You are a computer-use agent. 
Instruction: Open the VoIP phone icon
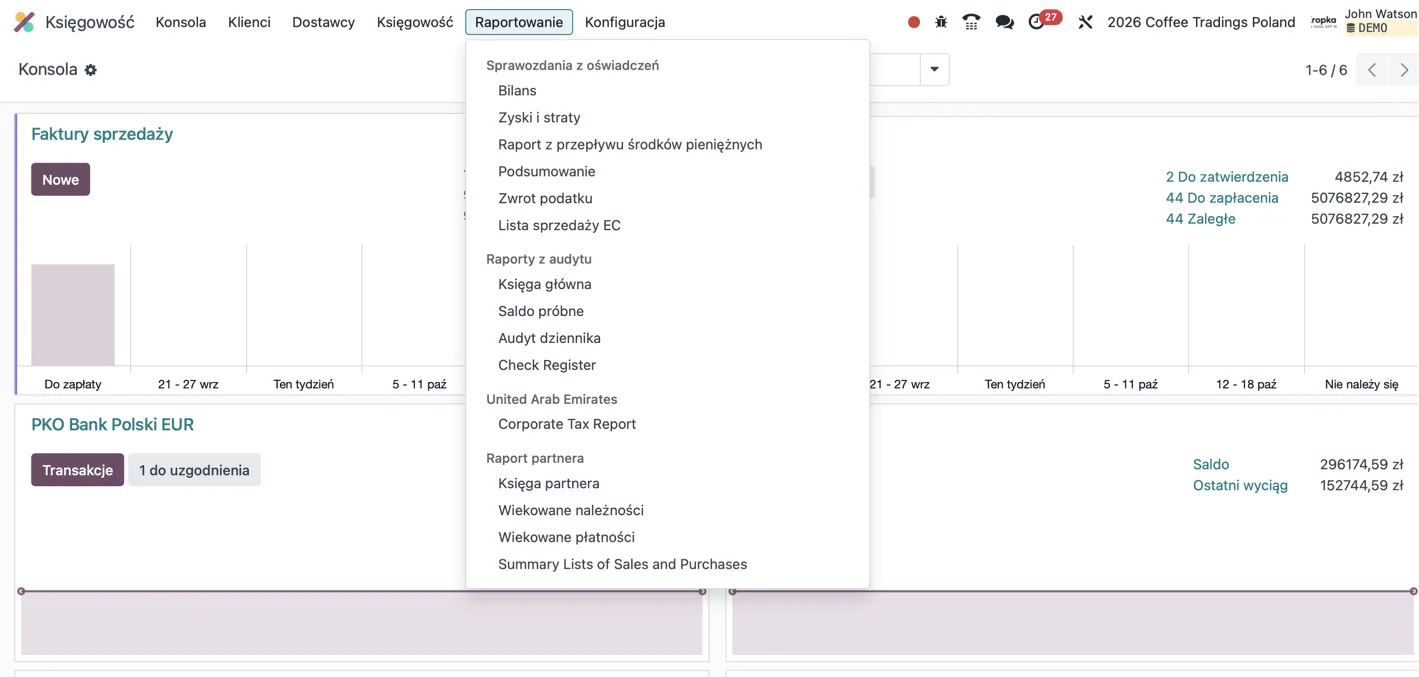971,22
